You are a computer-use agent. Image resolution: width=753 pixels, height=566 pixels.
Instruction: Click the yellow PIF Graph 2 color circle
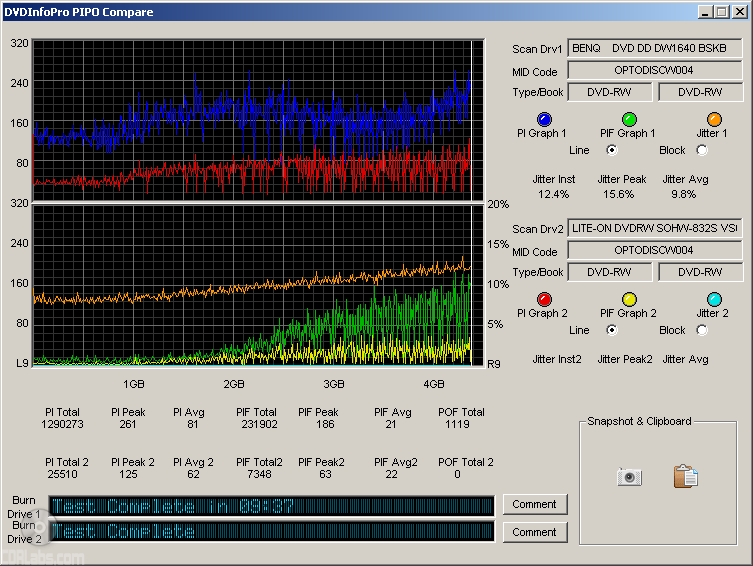(628, 299)
